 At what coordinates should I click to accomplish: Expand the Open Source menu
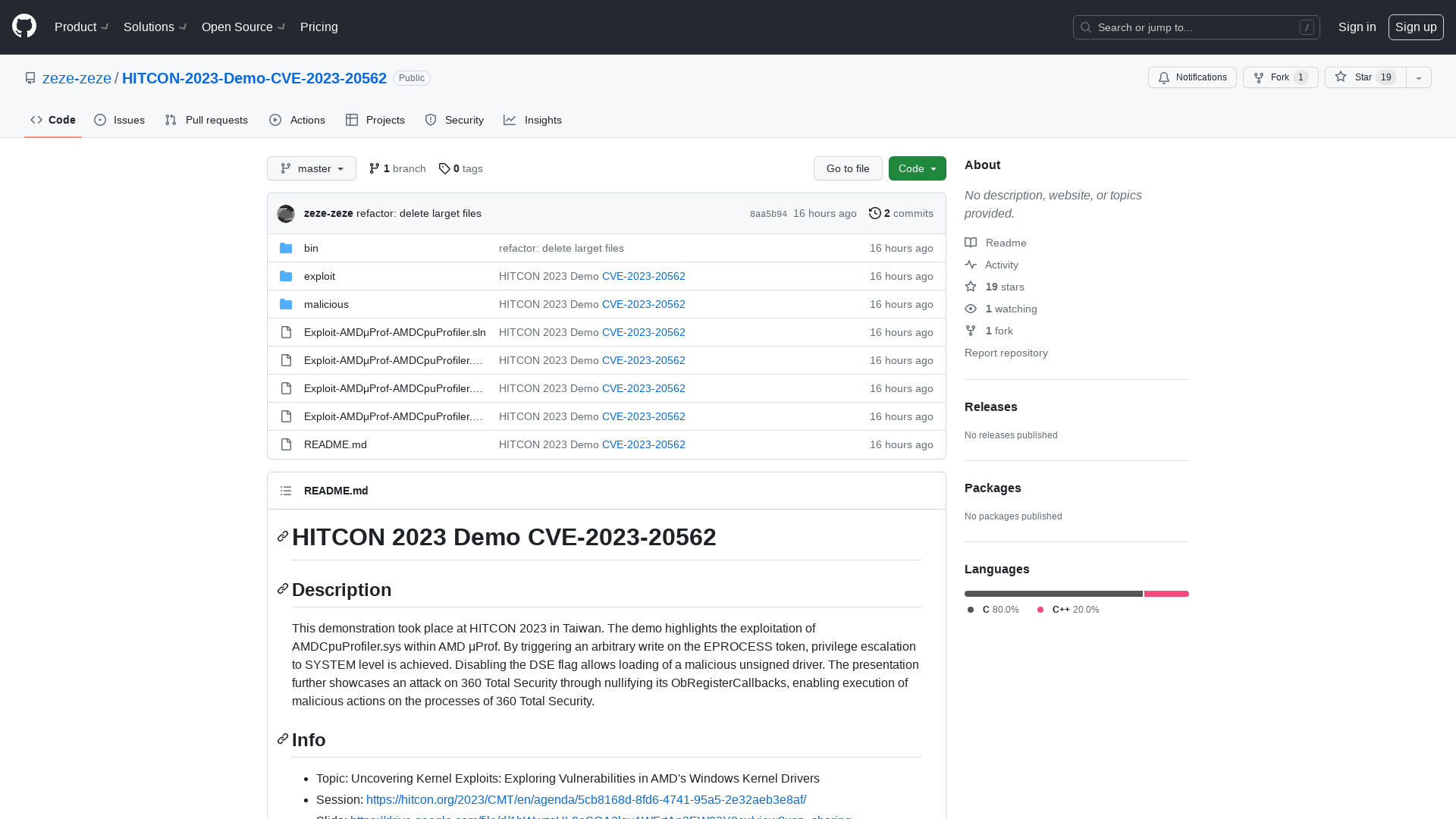pos(243,27)
